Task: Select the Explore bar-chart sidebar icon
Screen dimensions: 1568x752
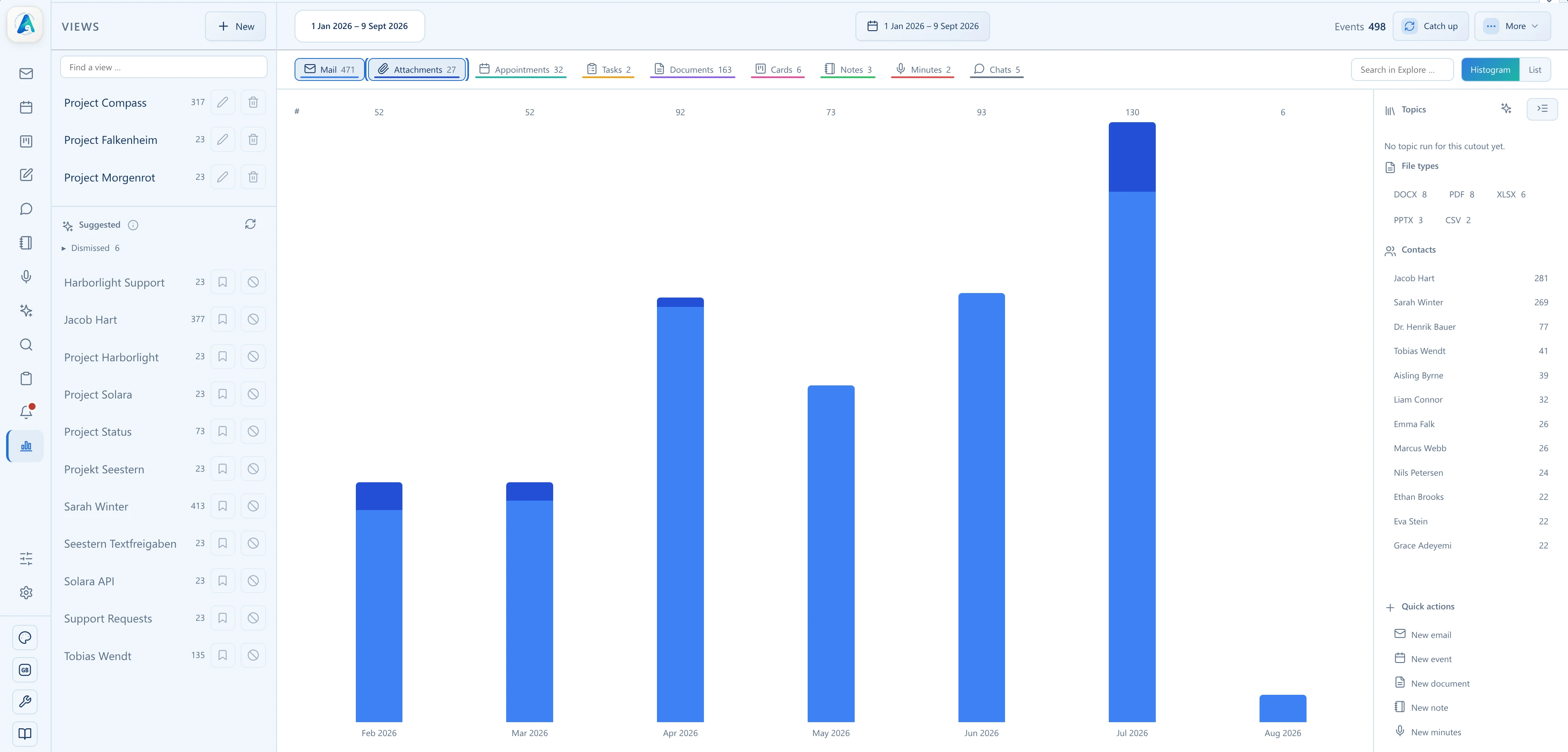Action: (26, 446)
